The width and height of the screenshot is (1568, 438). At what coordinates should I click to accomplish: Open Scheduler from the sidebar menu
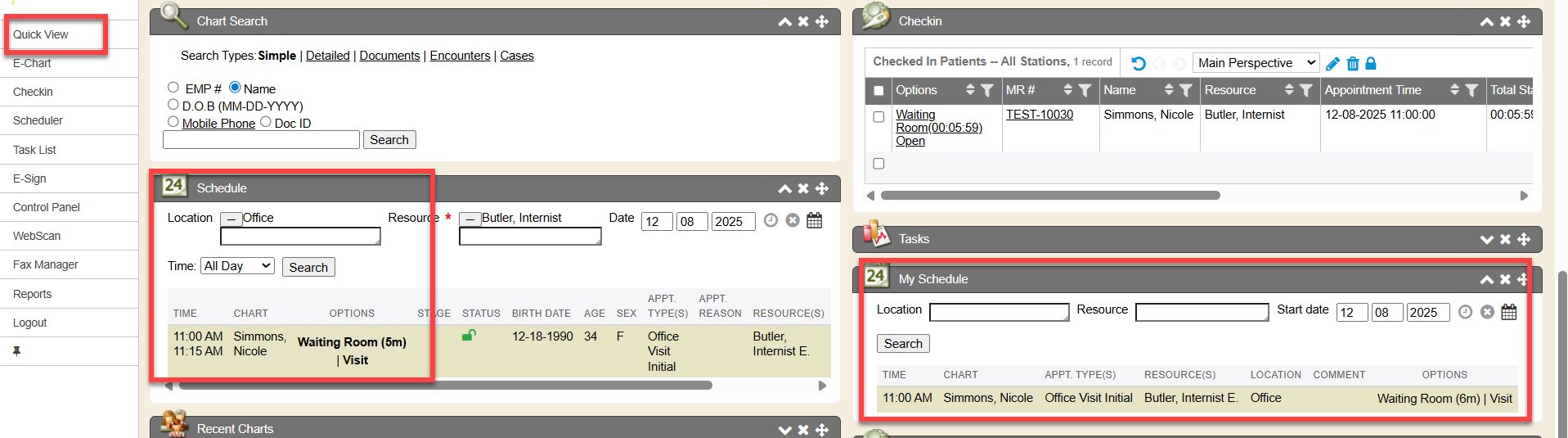click(x=38, y=120)
